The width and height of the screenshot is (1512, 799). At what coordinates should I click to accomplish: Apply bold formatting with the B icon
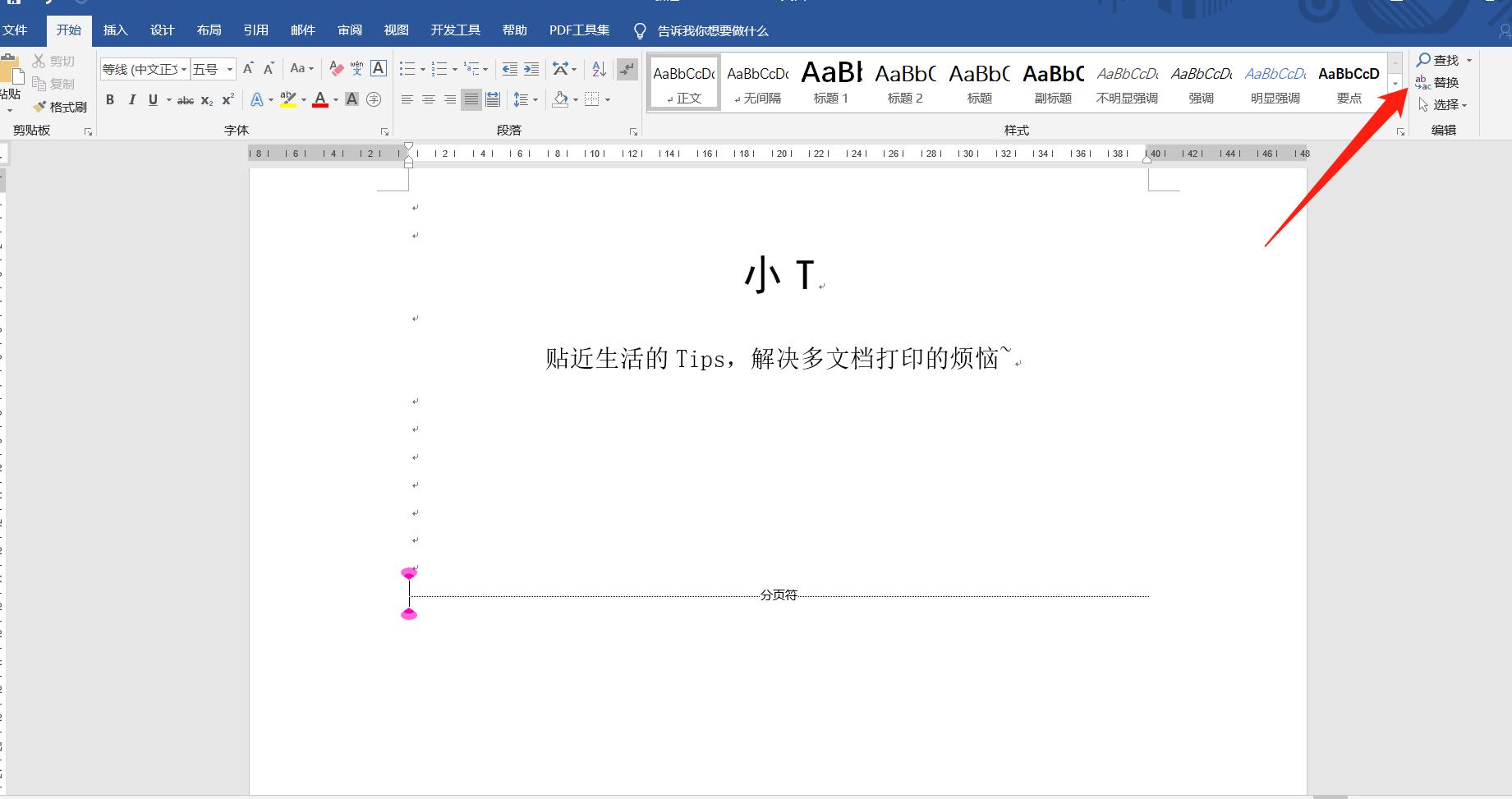[110, 99]
